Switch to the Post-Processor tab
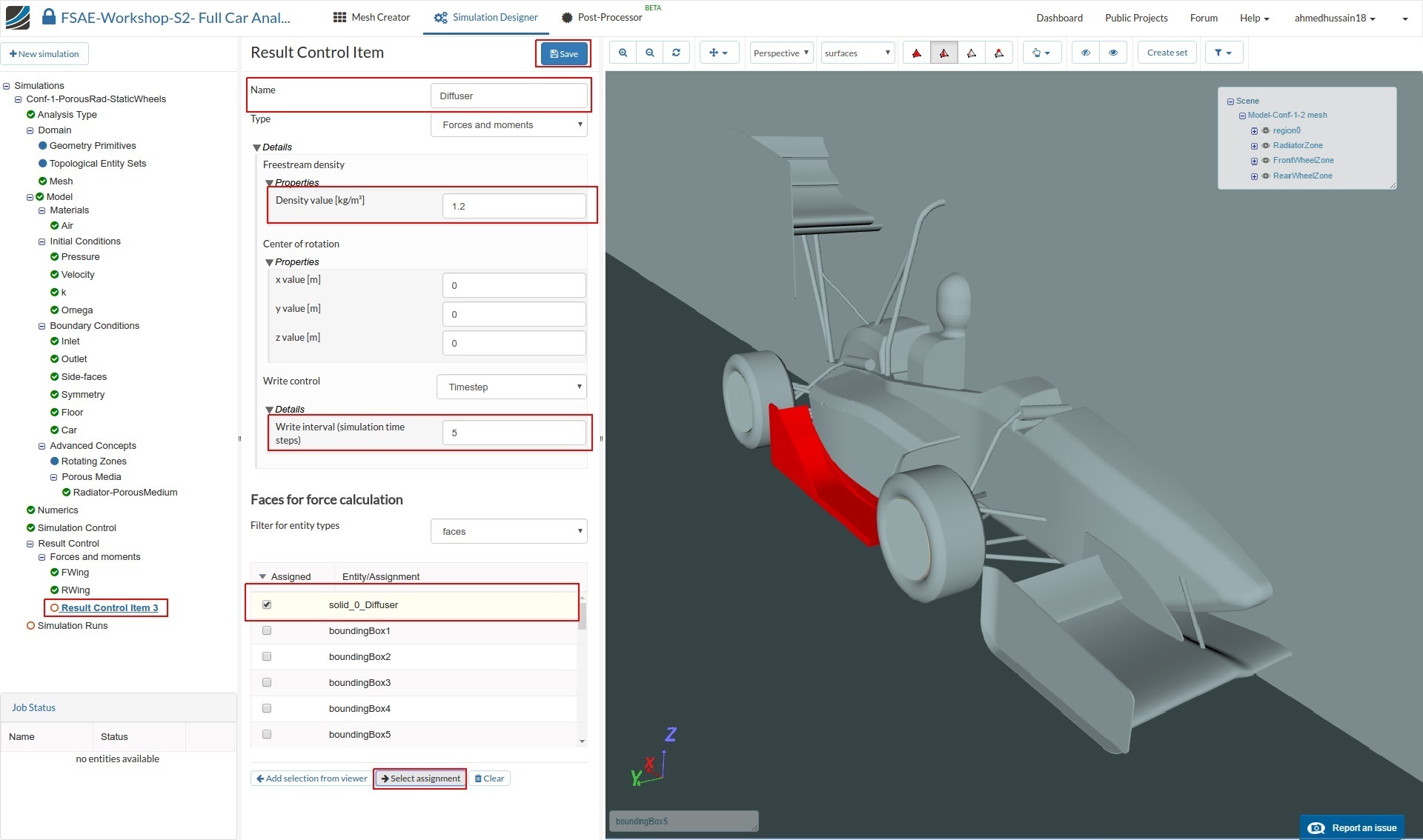Viewport: 1423px width, 840px height. click(x=602, y=17)
